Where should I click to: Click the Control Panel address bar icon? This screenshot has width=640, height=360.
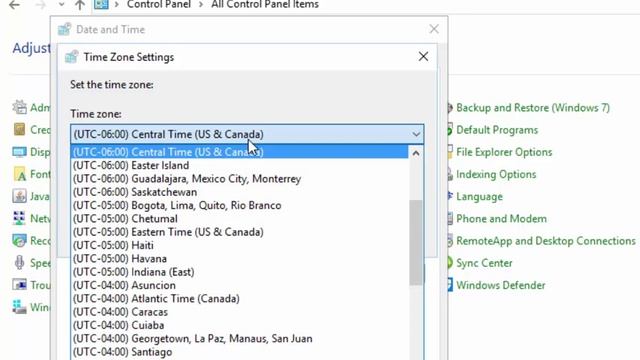(x=101, y=4)
